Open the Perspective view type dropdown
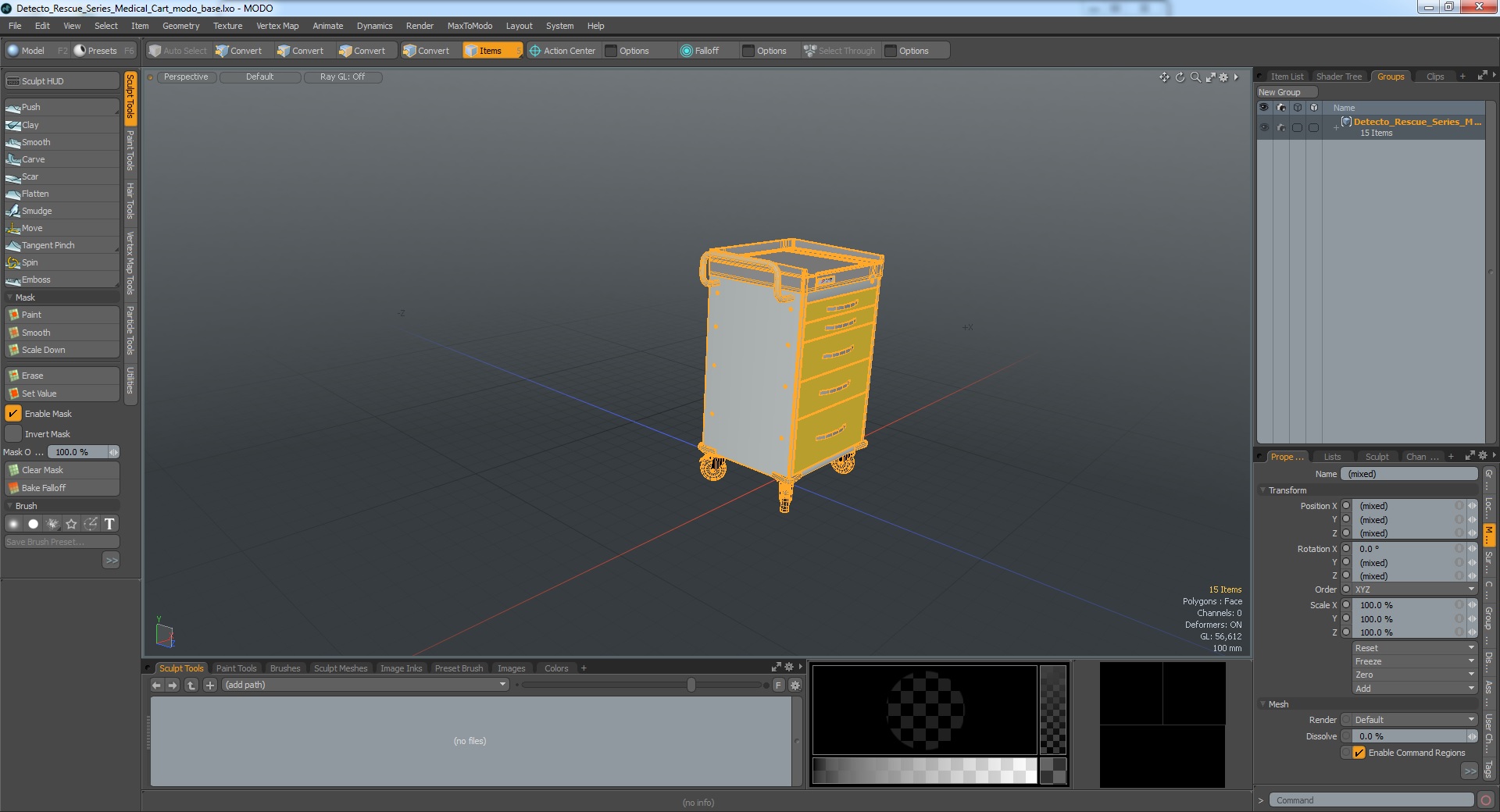Viewport: 1500px width, 812px height. pos(186,77)
